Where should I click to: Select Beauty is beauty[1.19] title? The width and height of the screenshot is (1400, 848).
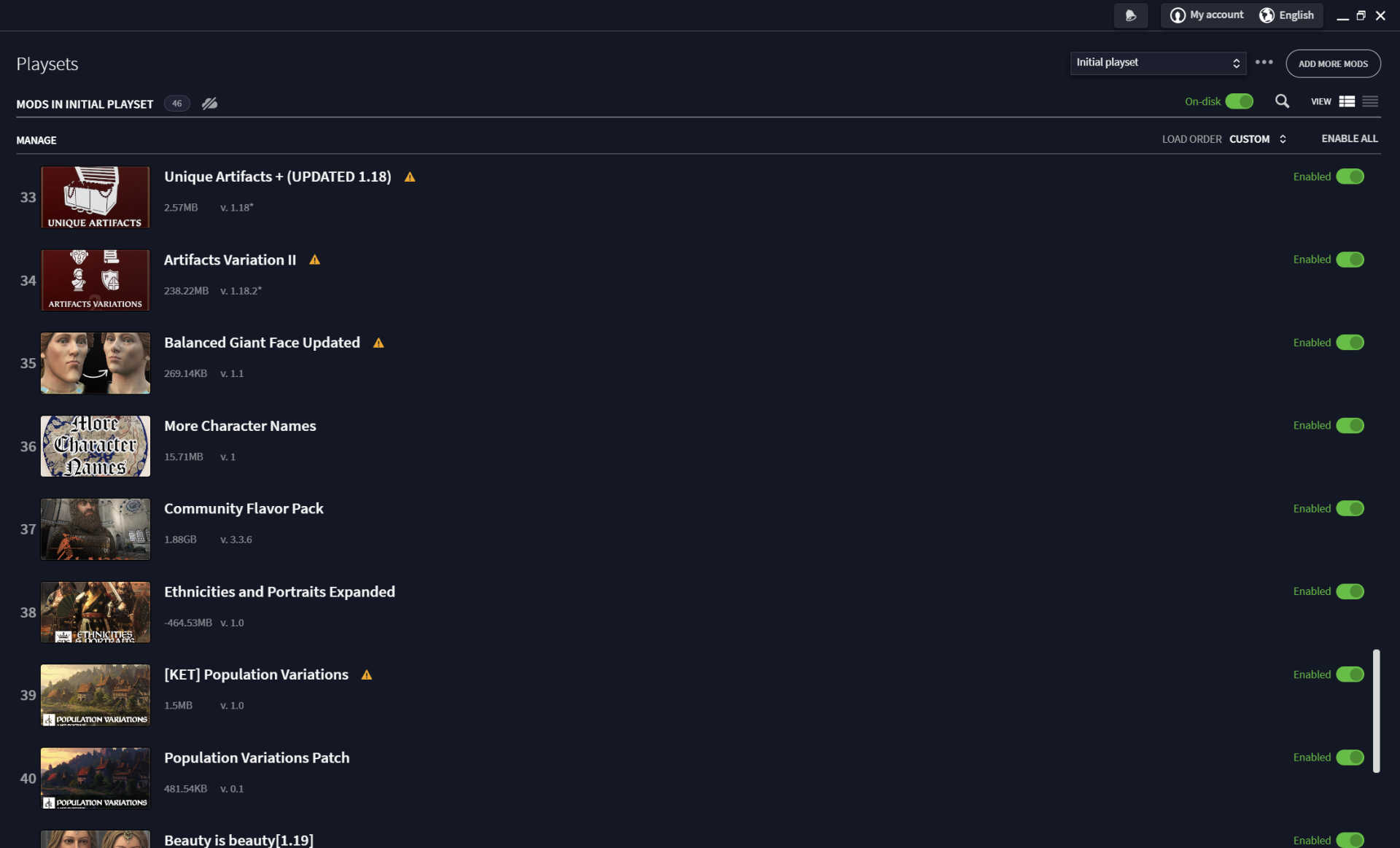(238, 840)
